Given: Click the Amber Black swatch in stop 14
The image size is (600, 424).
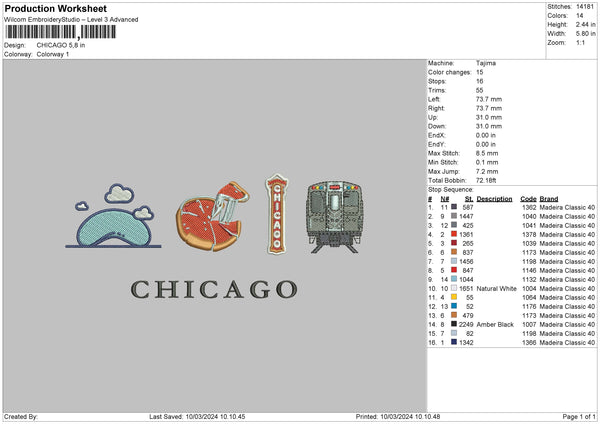Looking at the screenshot, I should click(454, 324).
